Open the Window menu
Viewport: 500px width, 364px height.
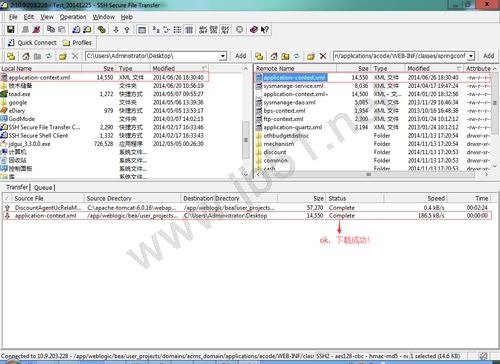coord(104,17)
